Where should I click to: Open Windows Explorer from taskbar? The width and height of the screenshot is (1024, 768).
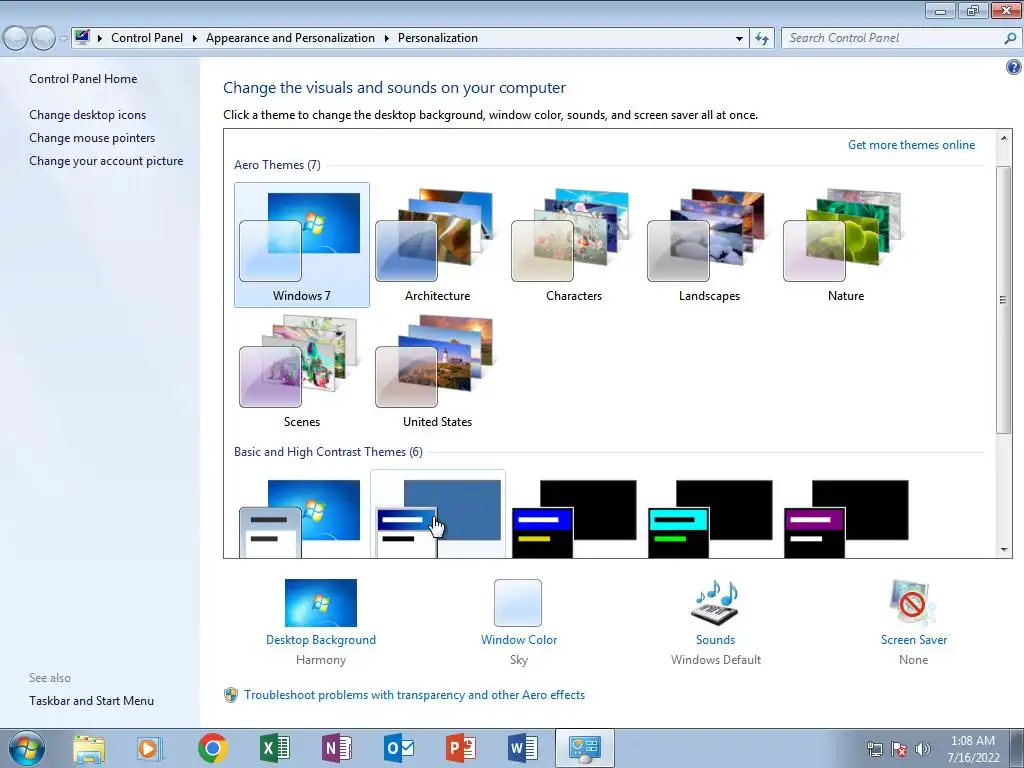click(x=89, y=748)
